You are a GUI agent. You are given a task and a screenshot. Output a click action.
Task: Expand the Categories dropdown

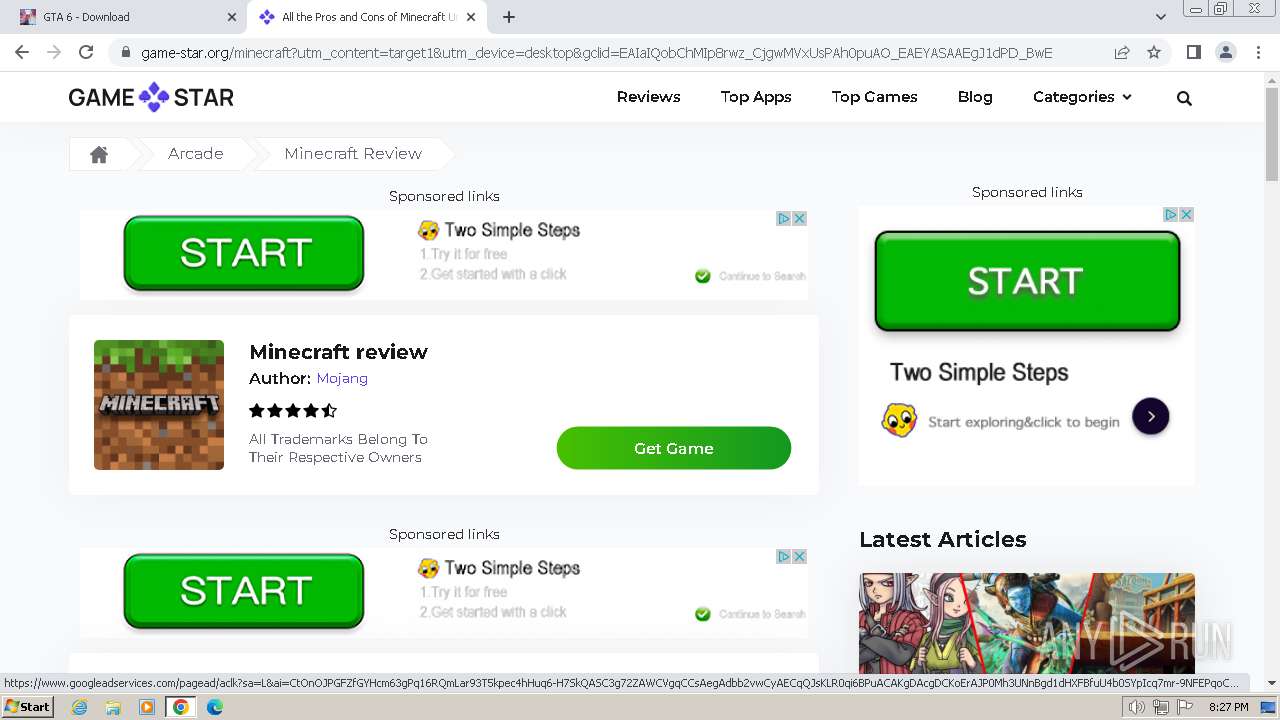(1082, 97)
